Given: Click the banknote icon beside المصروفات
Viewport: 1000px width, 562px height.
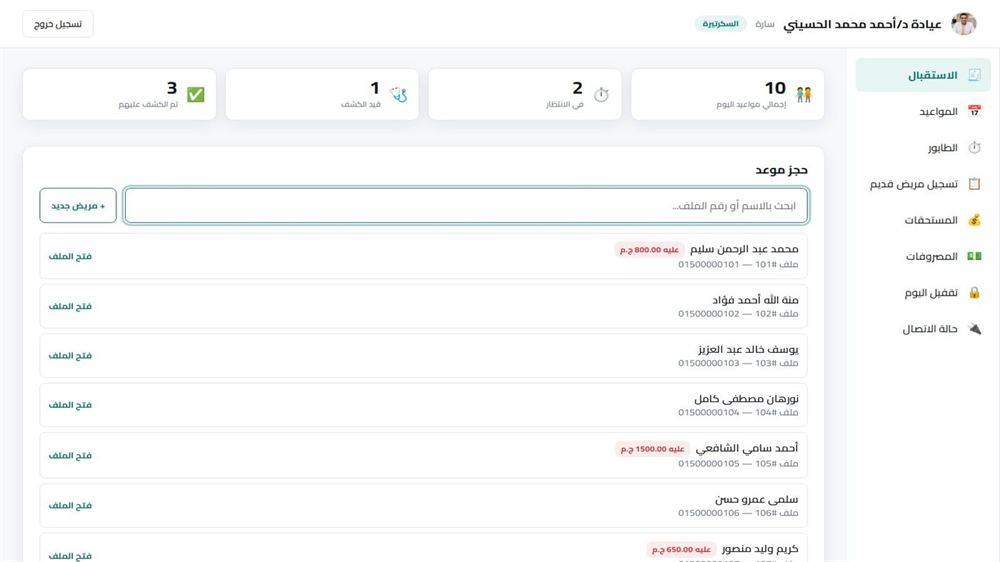Looking at the screenshot, I should 974,256.
